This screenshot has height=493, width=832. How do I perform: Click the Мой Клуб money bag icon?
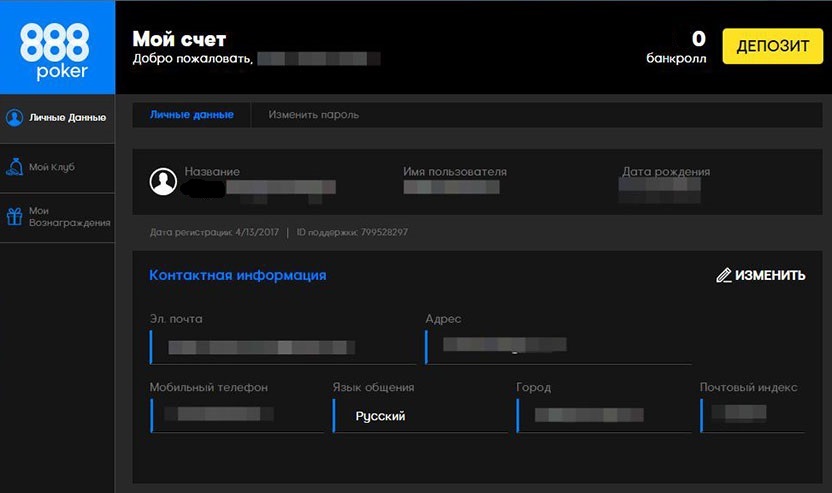[14, 167]
